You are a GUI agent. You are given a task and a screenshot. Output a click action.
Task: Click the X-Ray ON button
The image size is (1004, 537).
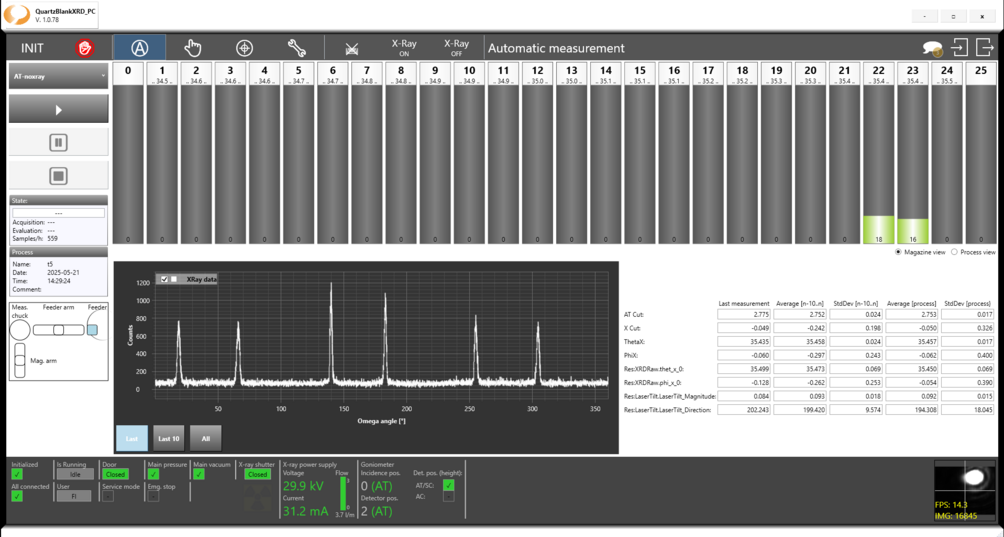pos(404,48)
